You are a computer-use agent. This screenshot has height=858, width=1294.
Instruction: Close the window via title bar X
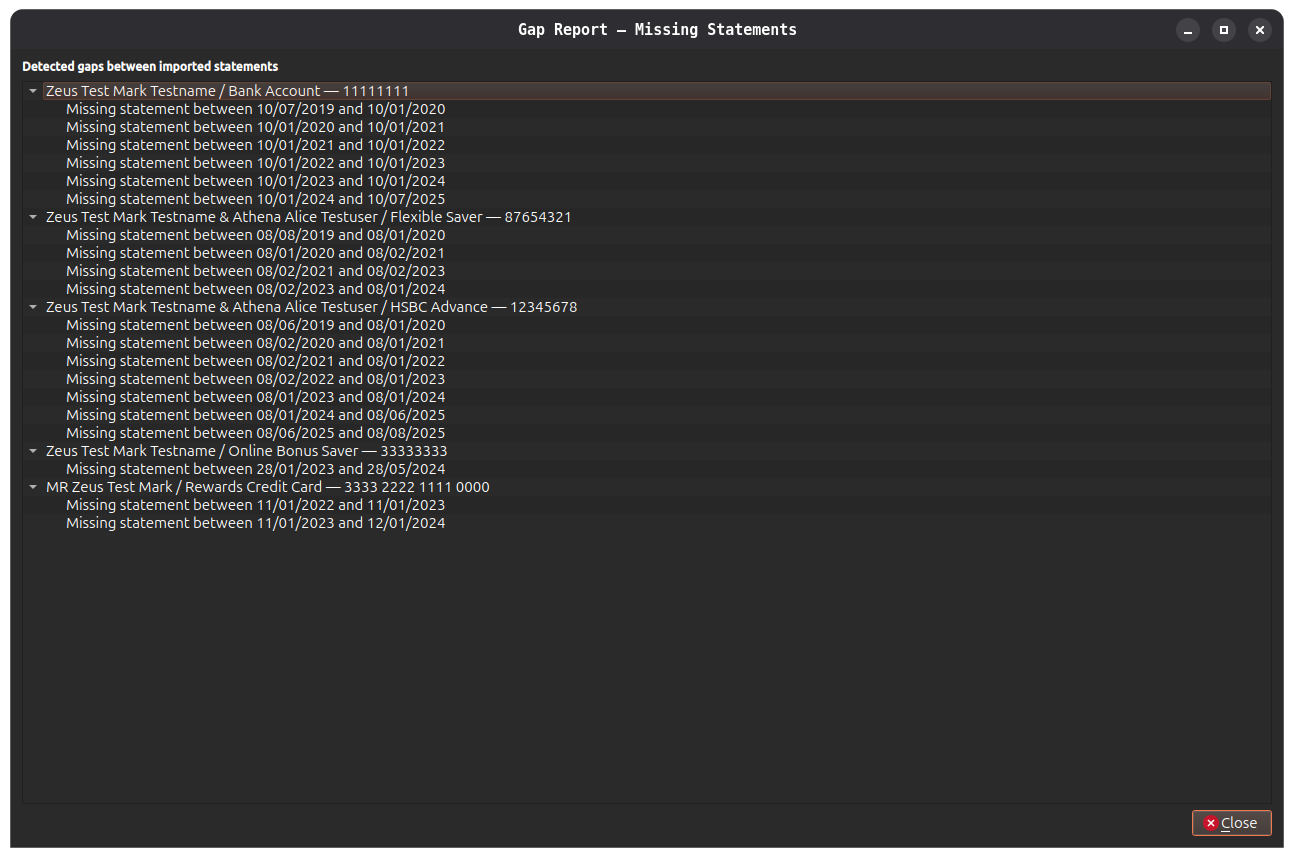[x=1260, y=30]
